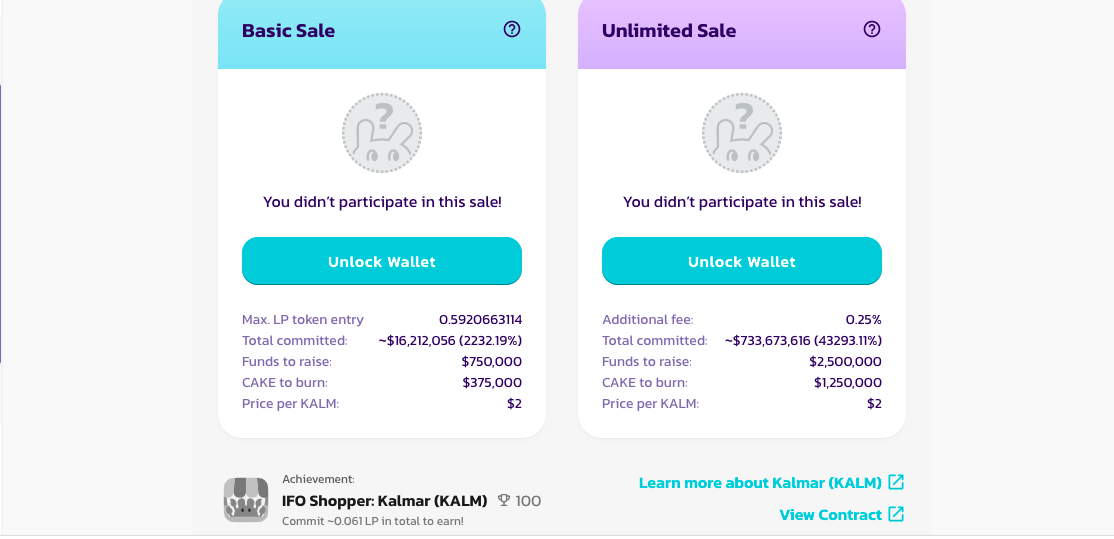Unlock Wallet in the Basic Sale card
Viewport: 1114px width, 539px height.
[382, 261]
